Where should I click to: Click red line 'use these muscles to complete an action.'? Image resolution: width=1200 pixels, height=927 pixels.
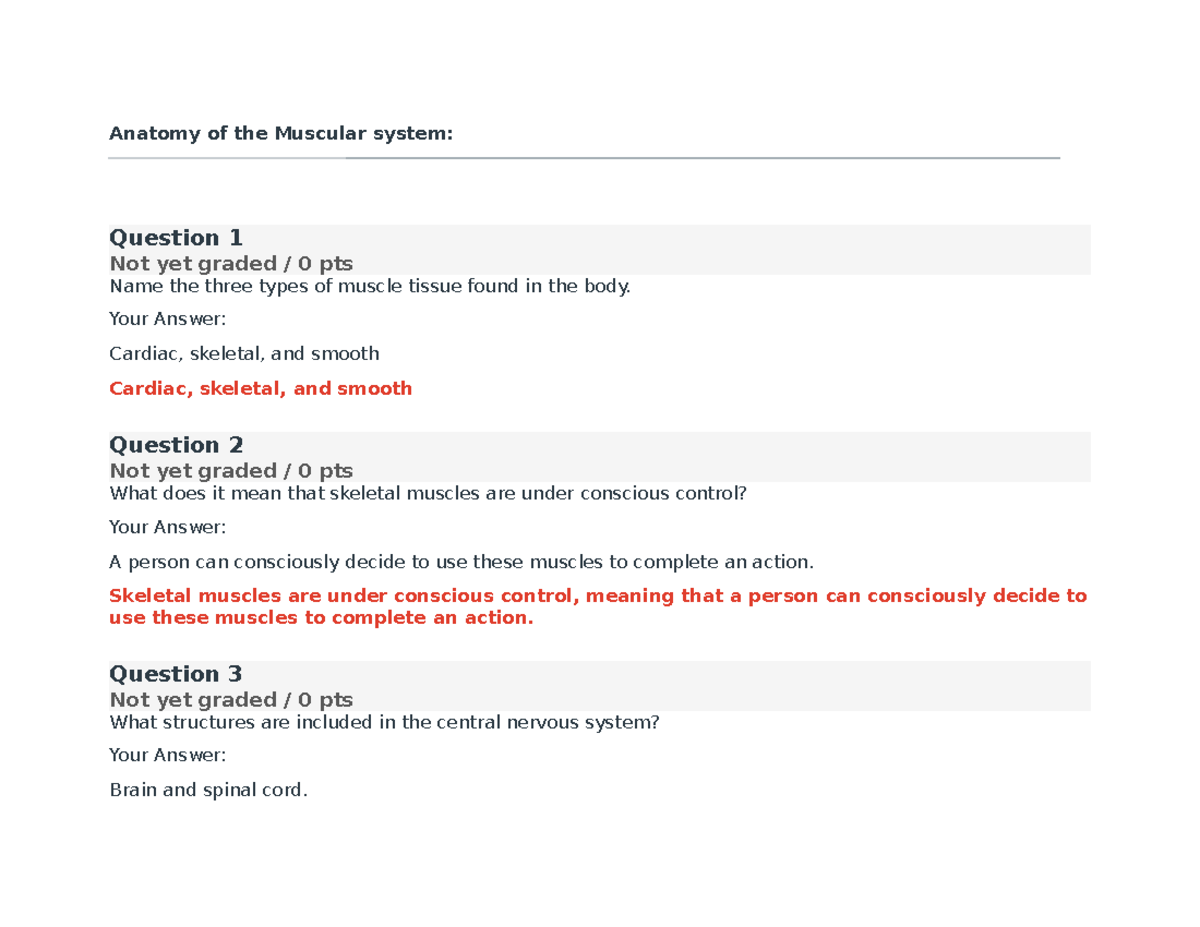(321, 618)
